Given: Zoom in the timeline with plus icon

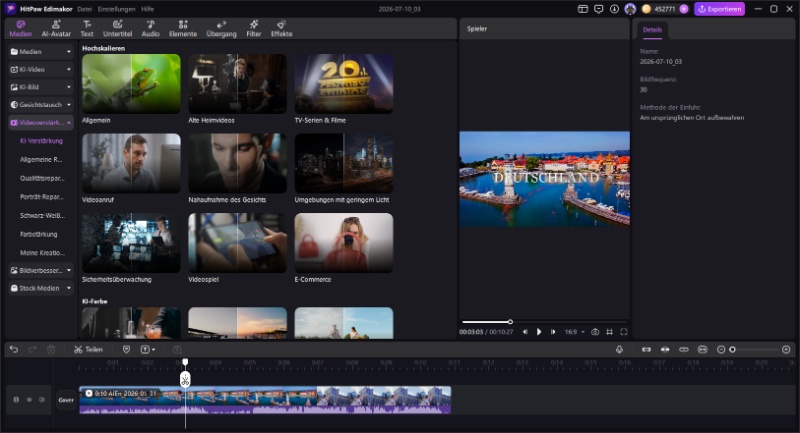Looking at the screenshot, I should coord(786,349).
